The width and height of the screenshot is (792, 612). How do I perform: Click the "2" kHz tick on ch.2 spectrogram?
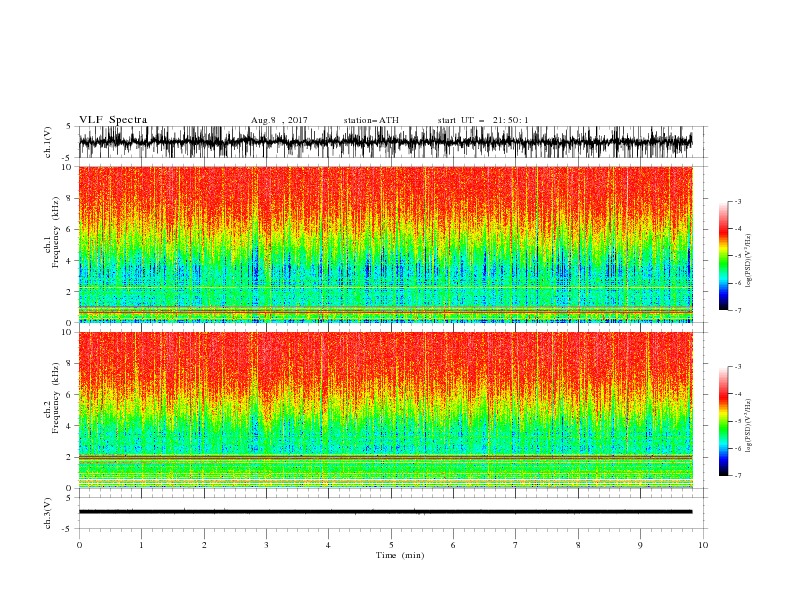[69, 457]
